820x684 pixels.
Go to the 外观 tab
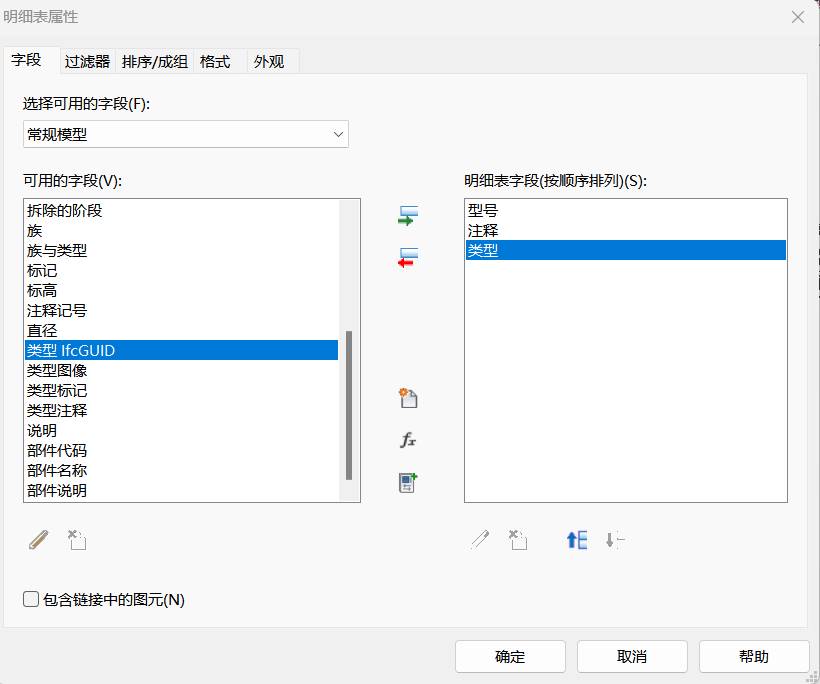tap(269, 61)
